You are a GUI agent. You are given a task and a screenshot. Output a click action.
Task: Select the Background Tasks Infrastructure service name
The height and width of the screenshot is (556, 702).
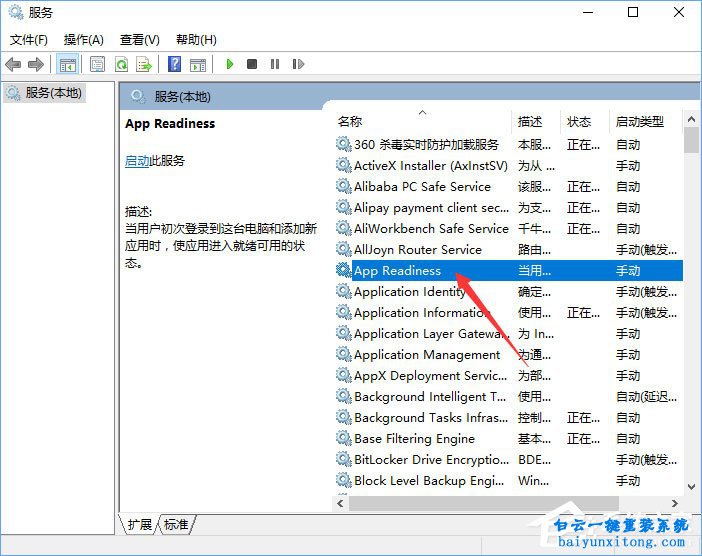point(431,418)
